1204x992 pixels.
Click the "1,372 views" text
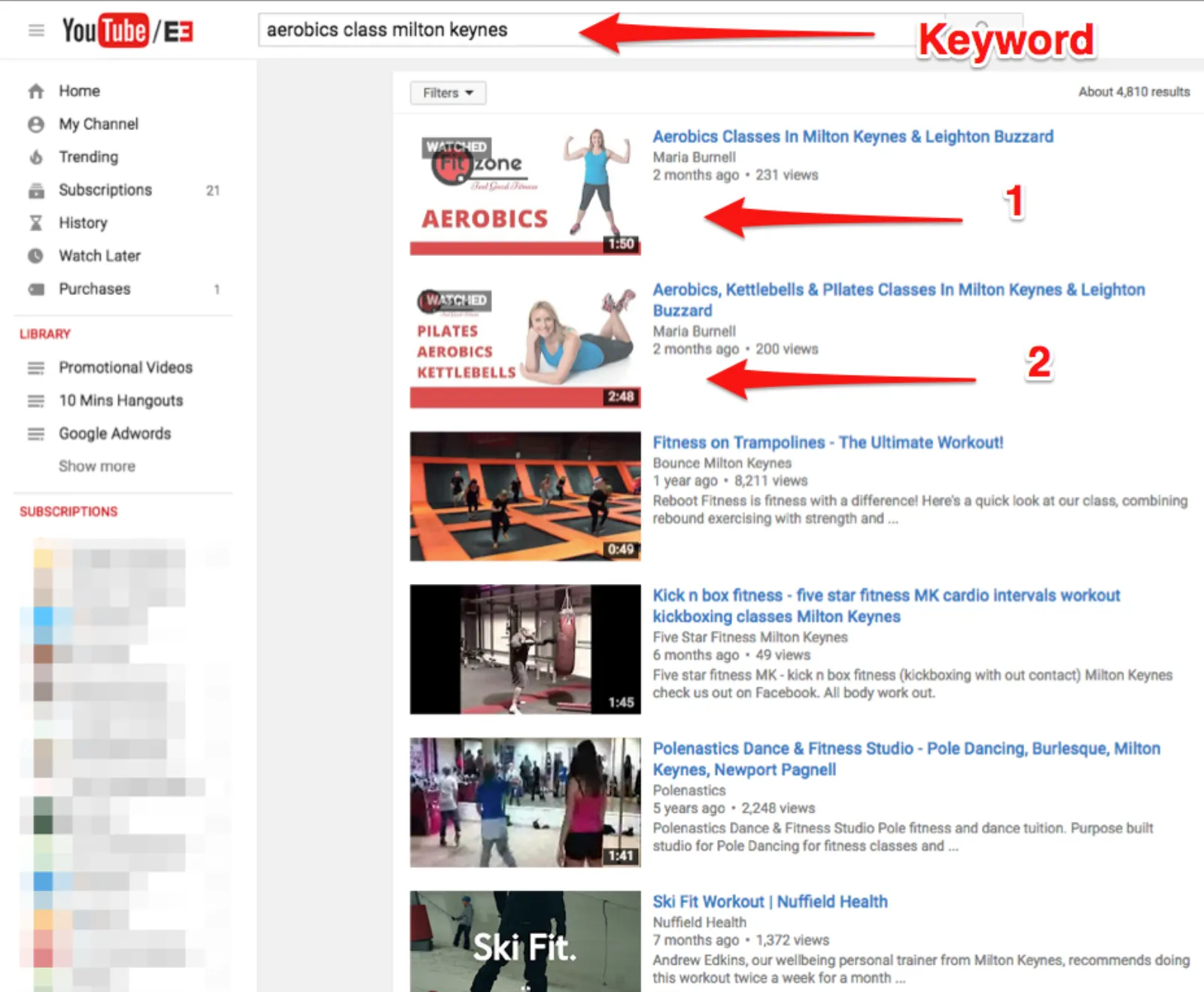point(792,940)
